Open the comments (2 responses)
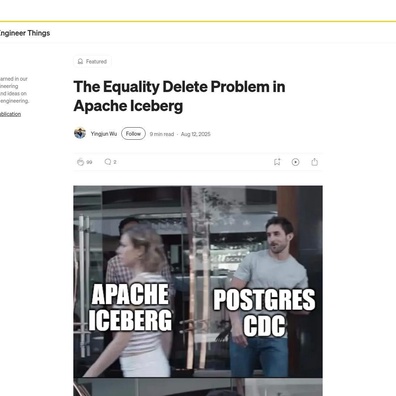Viewport: 396px width, 396px height. [x=108, y=162]
